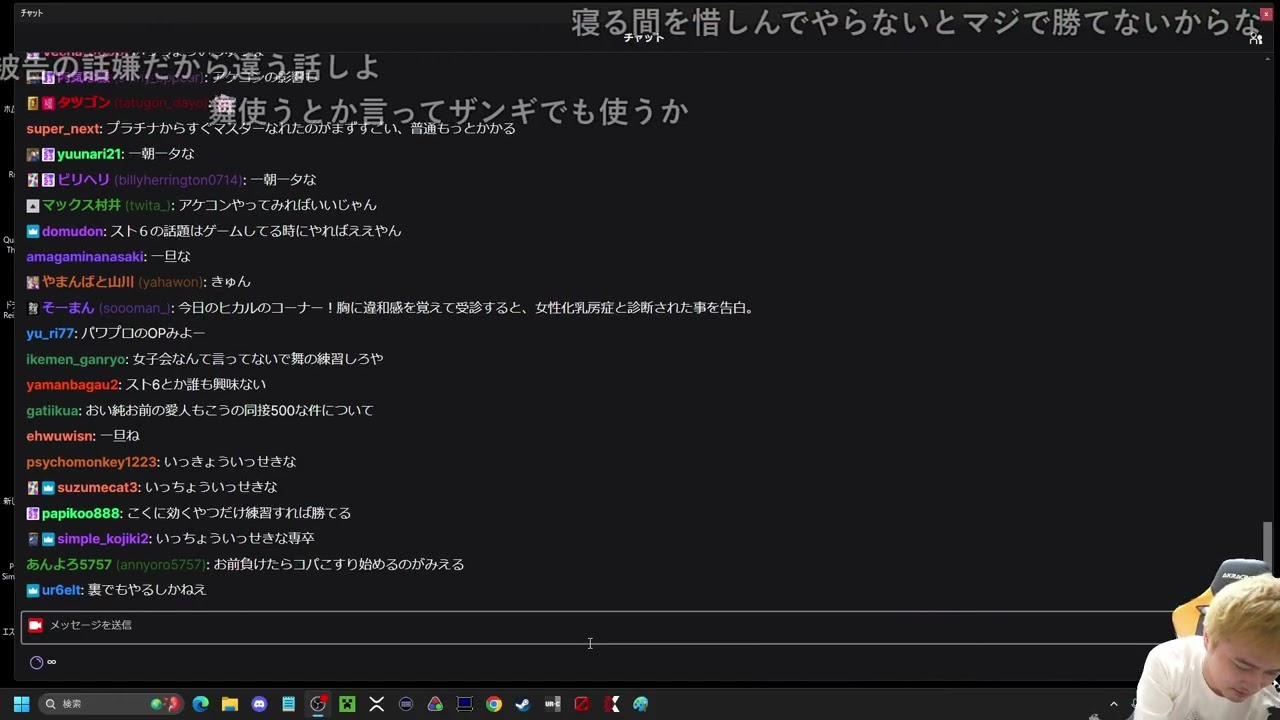Click username suzumecat3

[x=97, y=487]
